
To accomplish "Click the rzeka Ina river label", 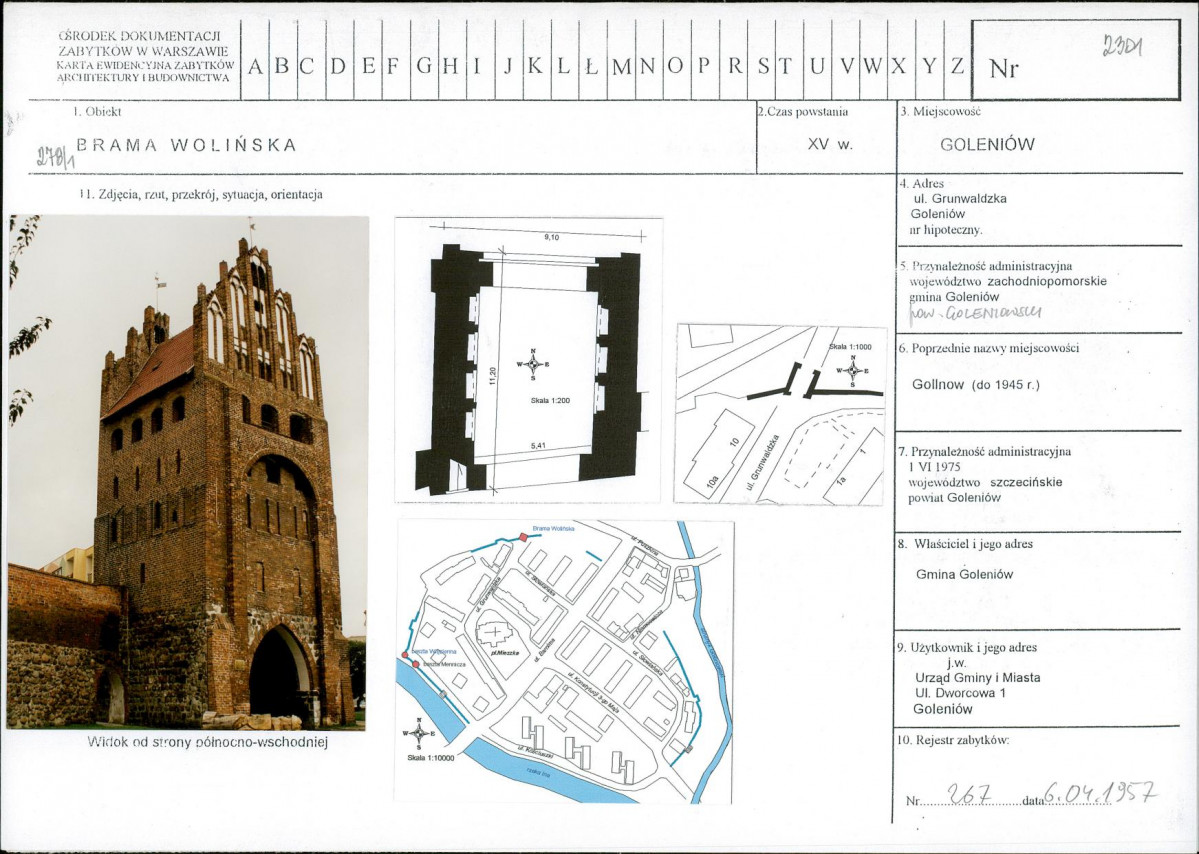I will [539, 772].
